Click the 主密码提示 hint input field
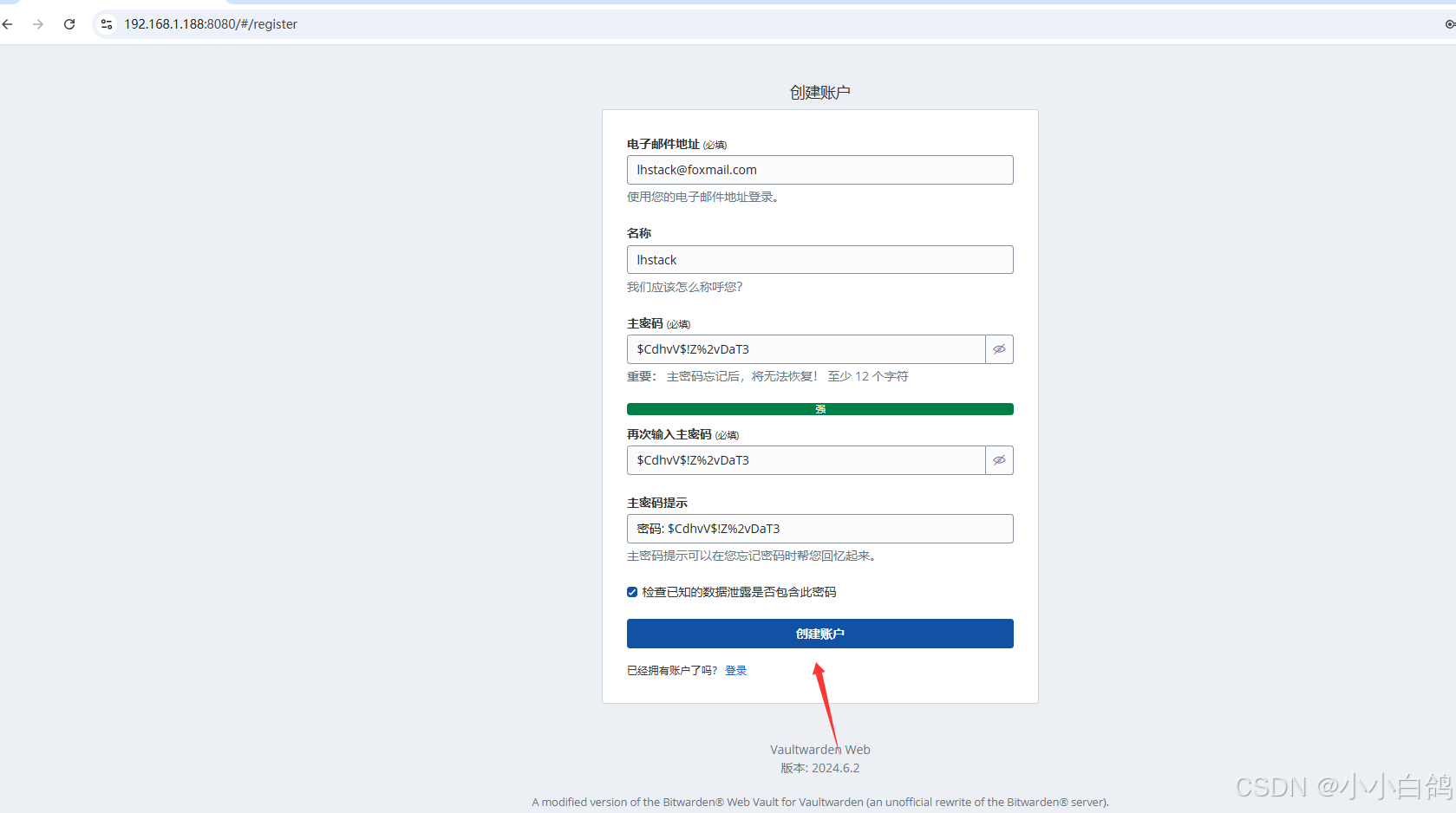The image size is (1456, 813). tap(819, 529)
